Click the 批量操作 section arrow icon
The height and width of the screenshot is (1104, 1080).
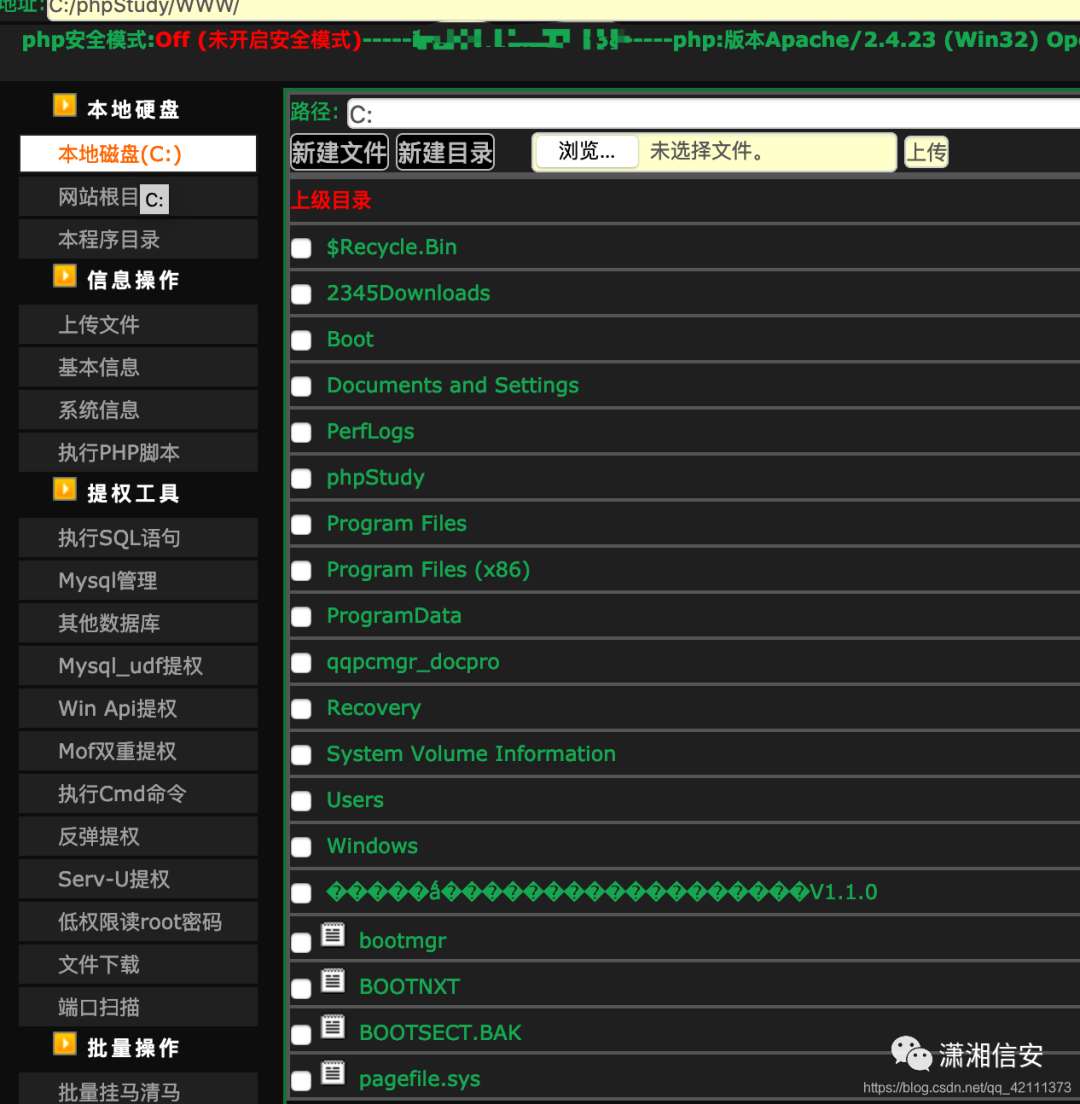(x=65, y=1043)
